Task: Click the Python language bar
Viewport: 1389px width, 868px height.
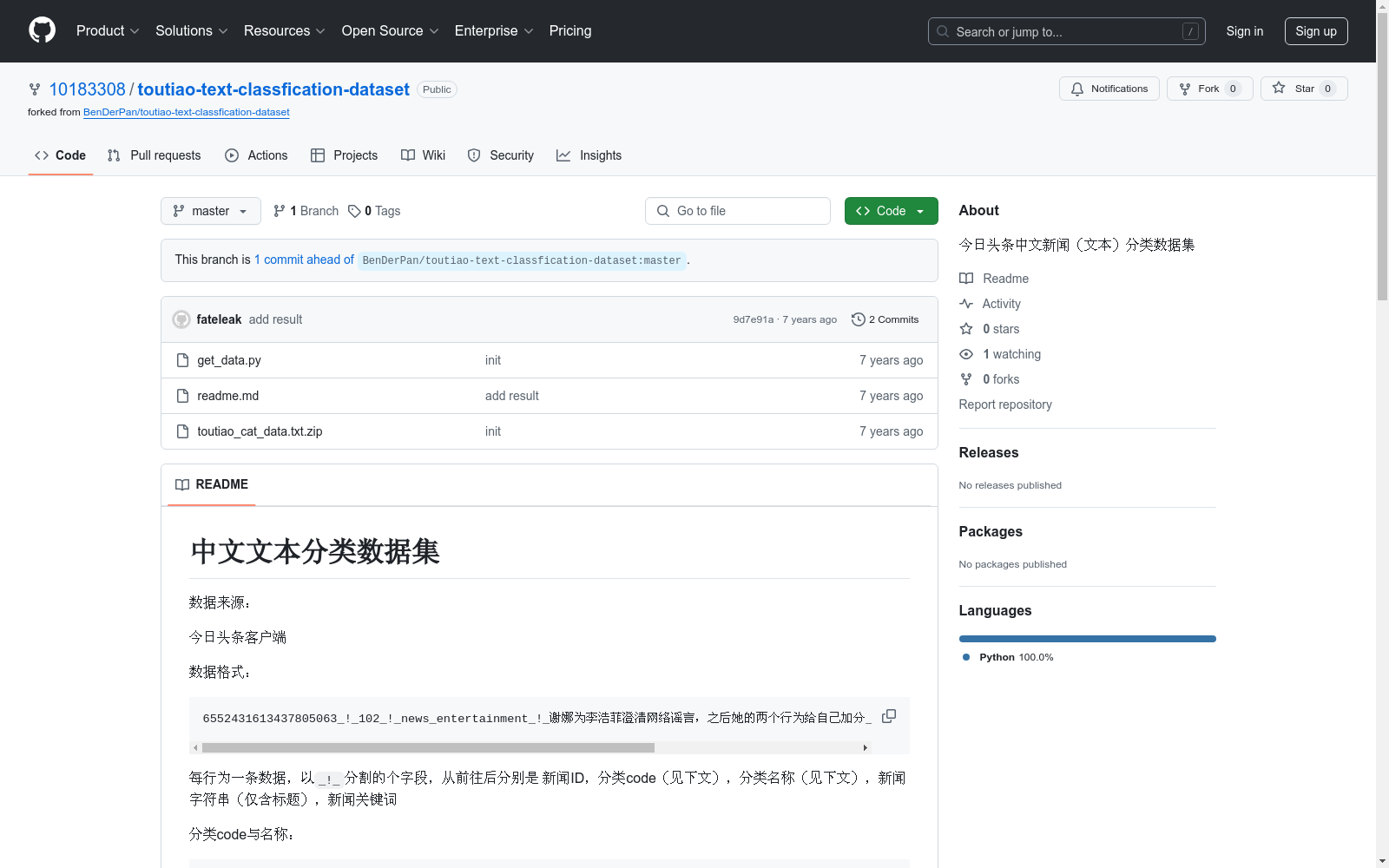Action: click(x=1088, y=639)
